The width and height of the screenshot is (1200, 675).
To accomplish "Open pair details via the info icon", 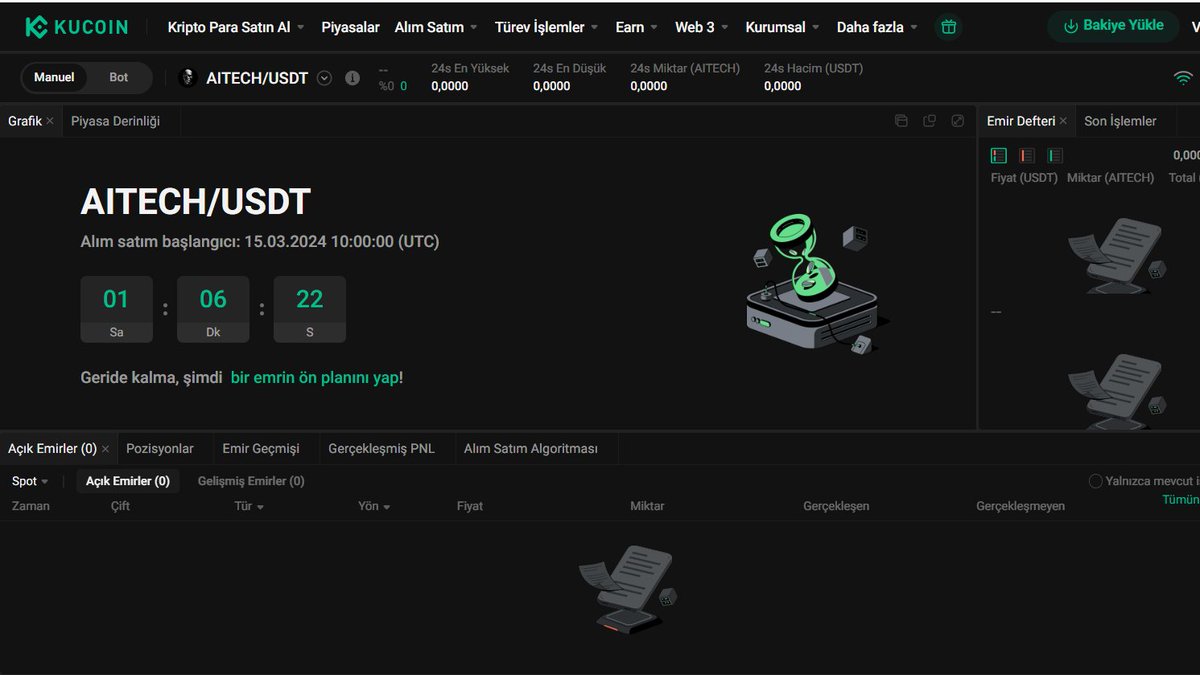I will [x=352, y=77].
